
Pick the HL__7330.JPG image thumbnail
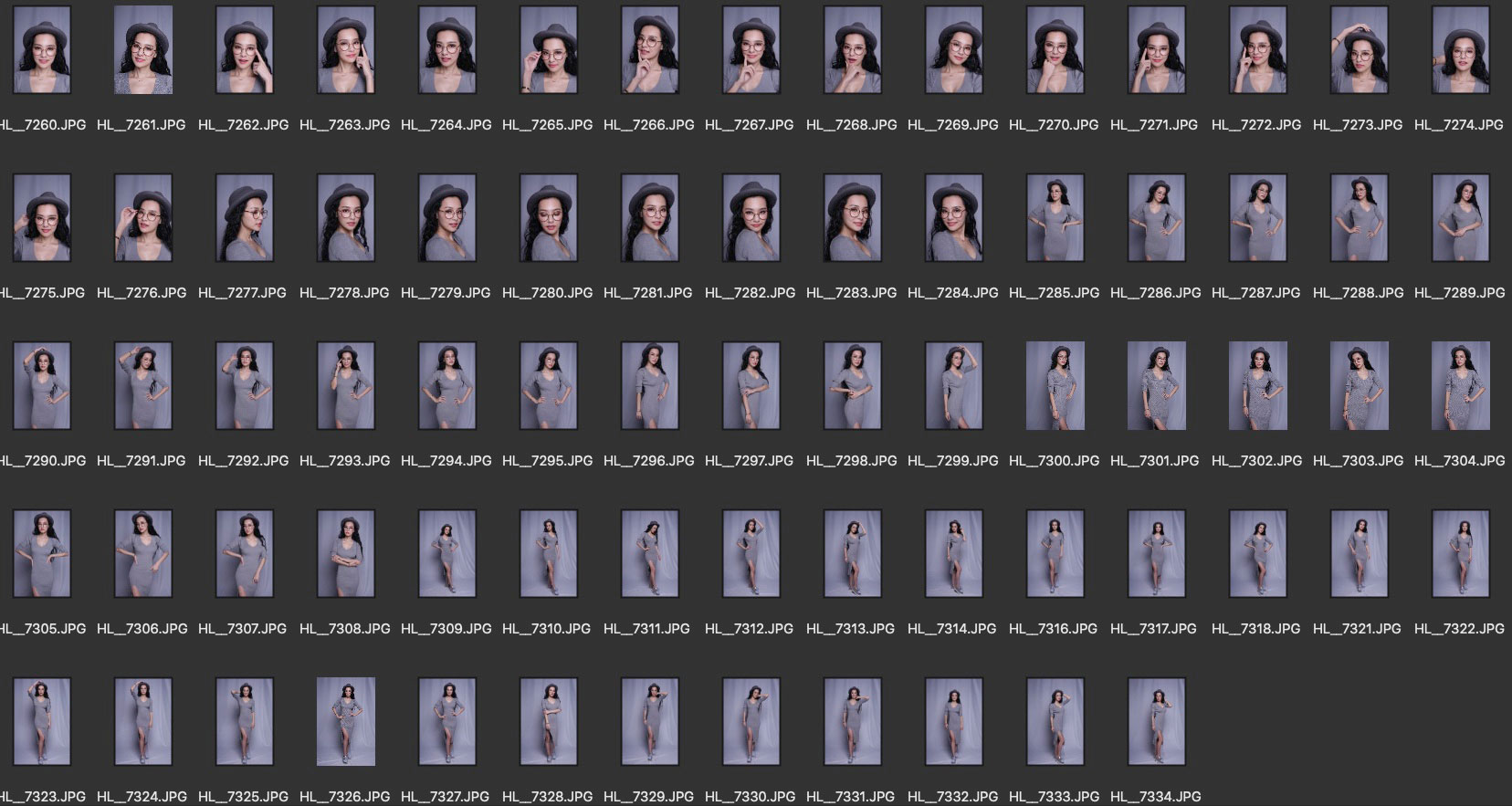tap(751, 722)
